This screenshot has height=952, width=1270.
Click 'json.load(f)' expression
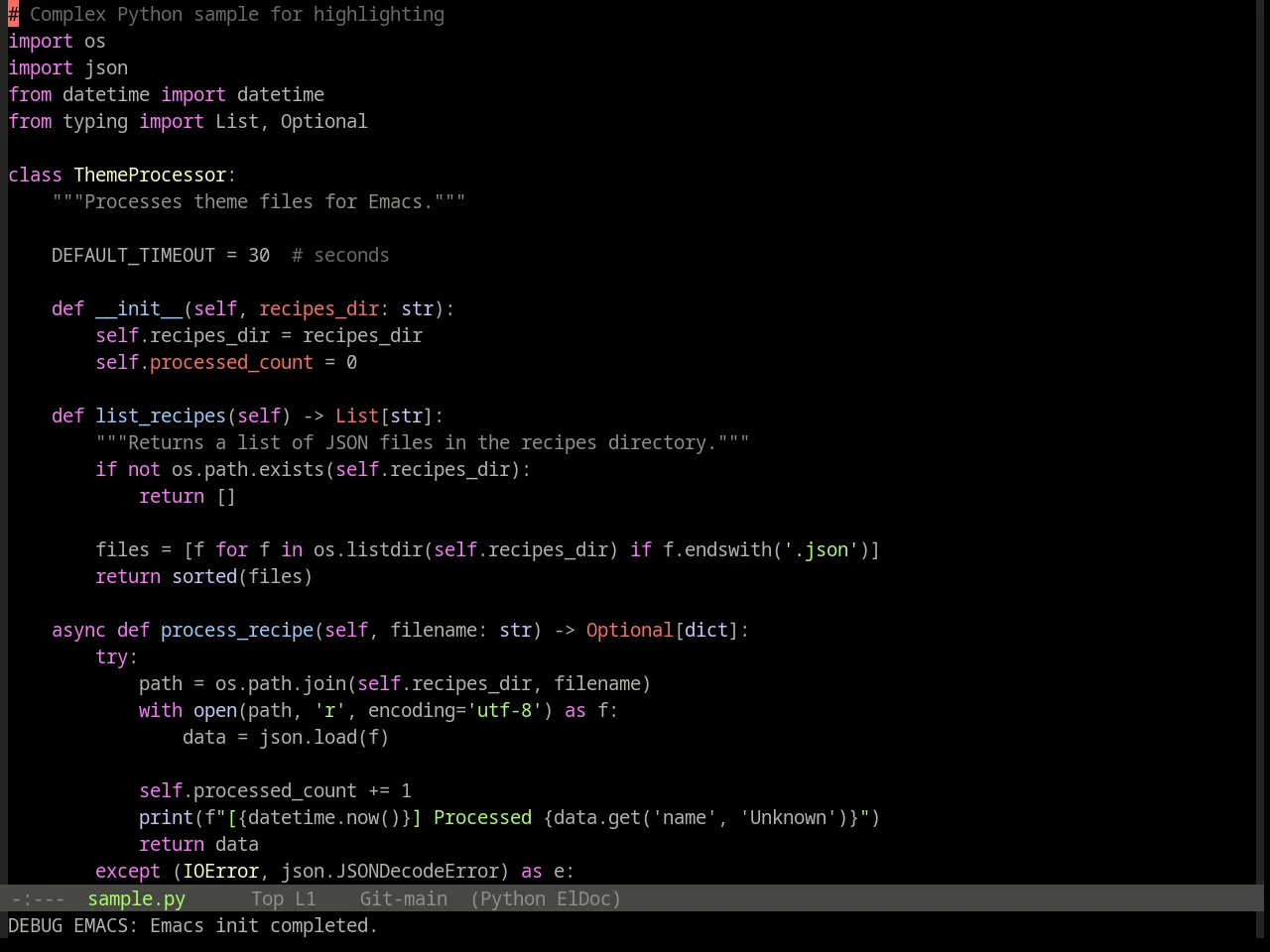(x=324, y=737)
